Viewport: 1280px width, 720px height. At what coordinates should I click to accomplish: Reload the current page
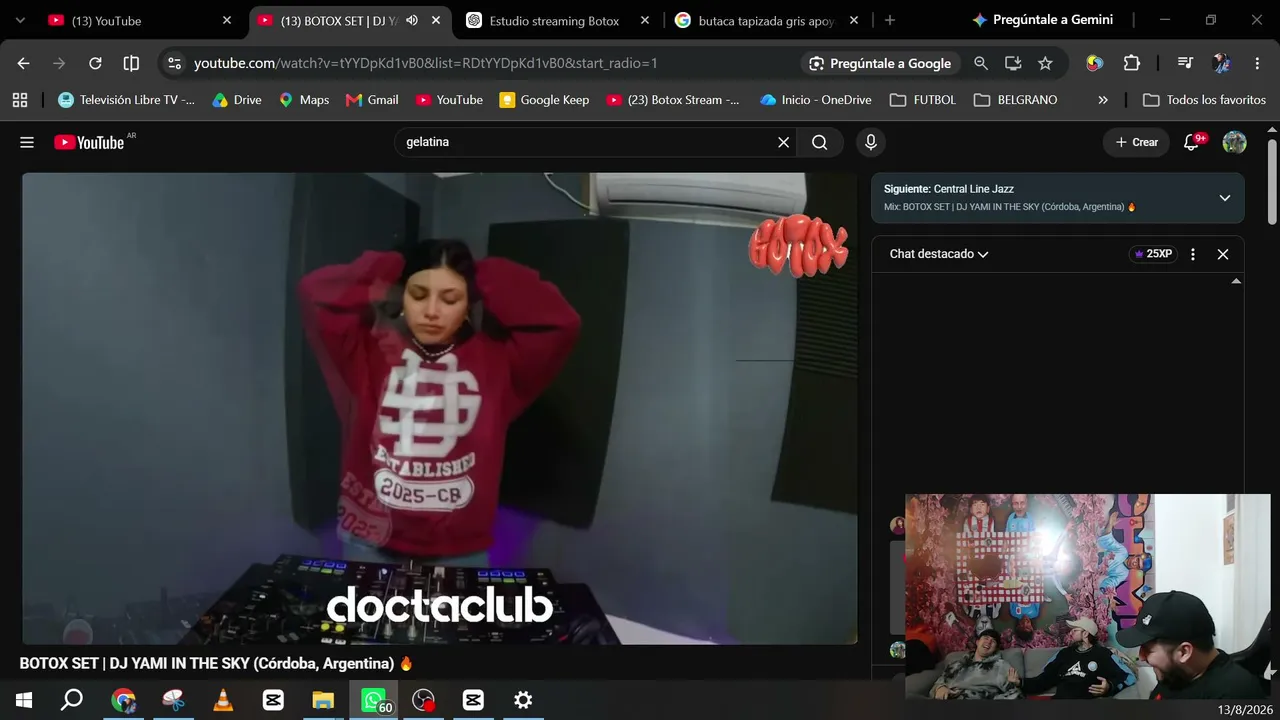click(x=95, y=63)
